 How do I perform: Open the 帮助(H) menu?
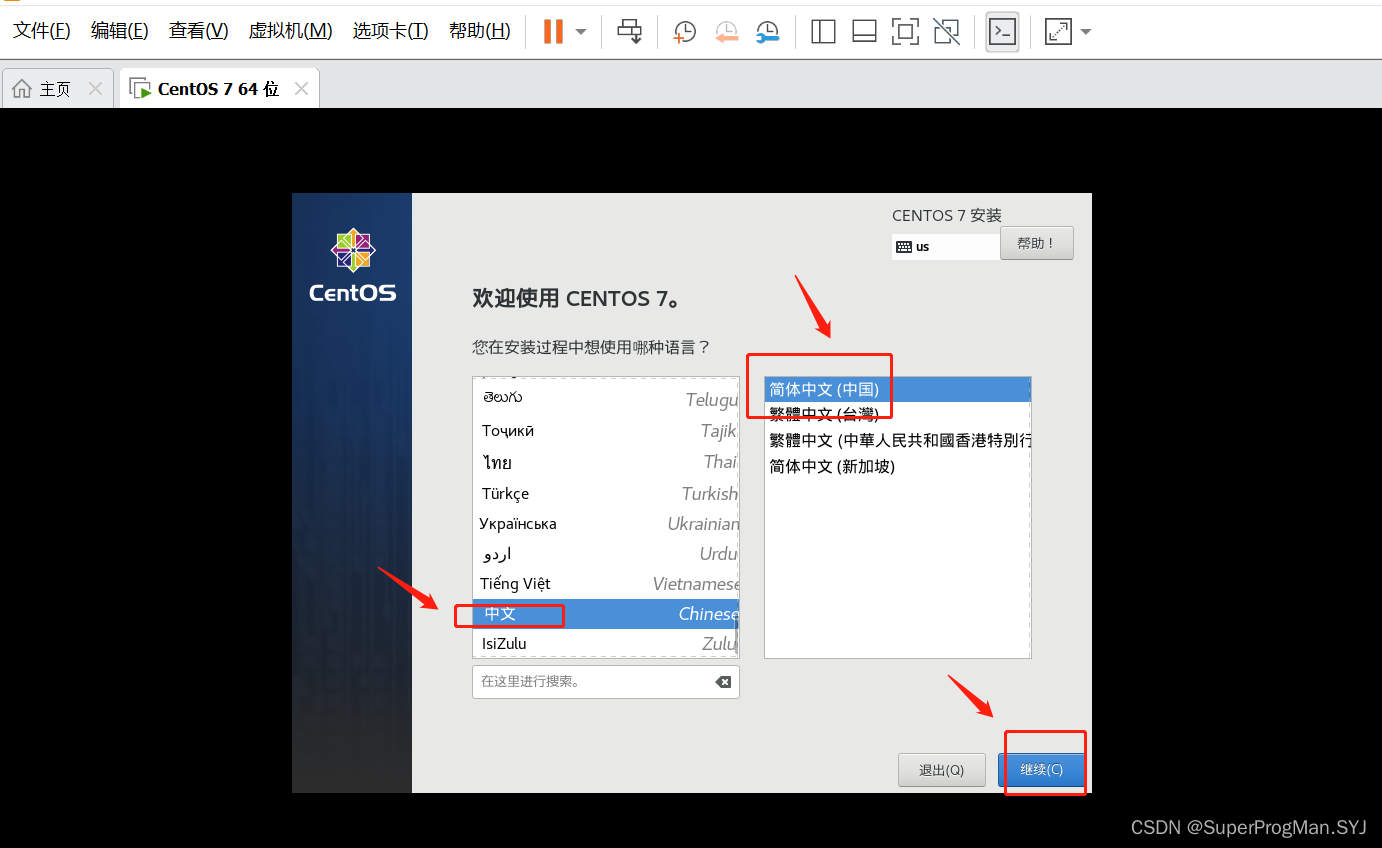[x=480, y=31]
